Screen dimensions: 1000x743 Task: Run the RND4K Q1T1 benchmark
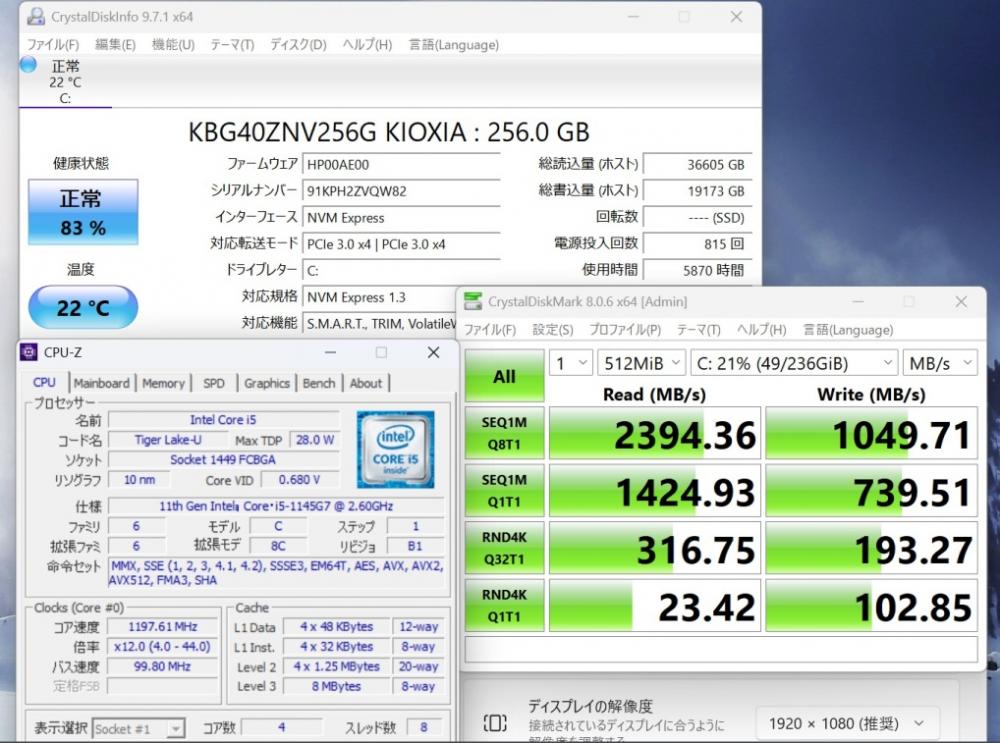[504, 605]
